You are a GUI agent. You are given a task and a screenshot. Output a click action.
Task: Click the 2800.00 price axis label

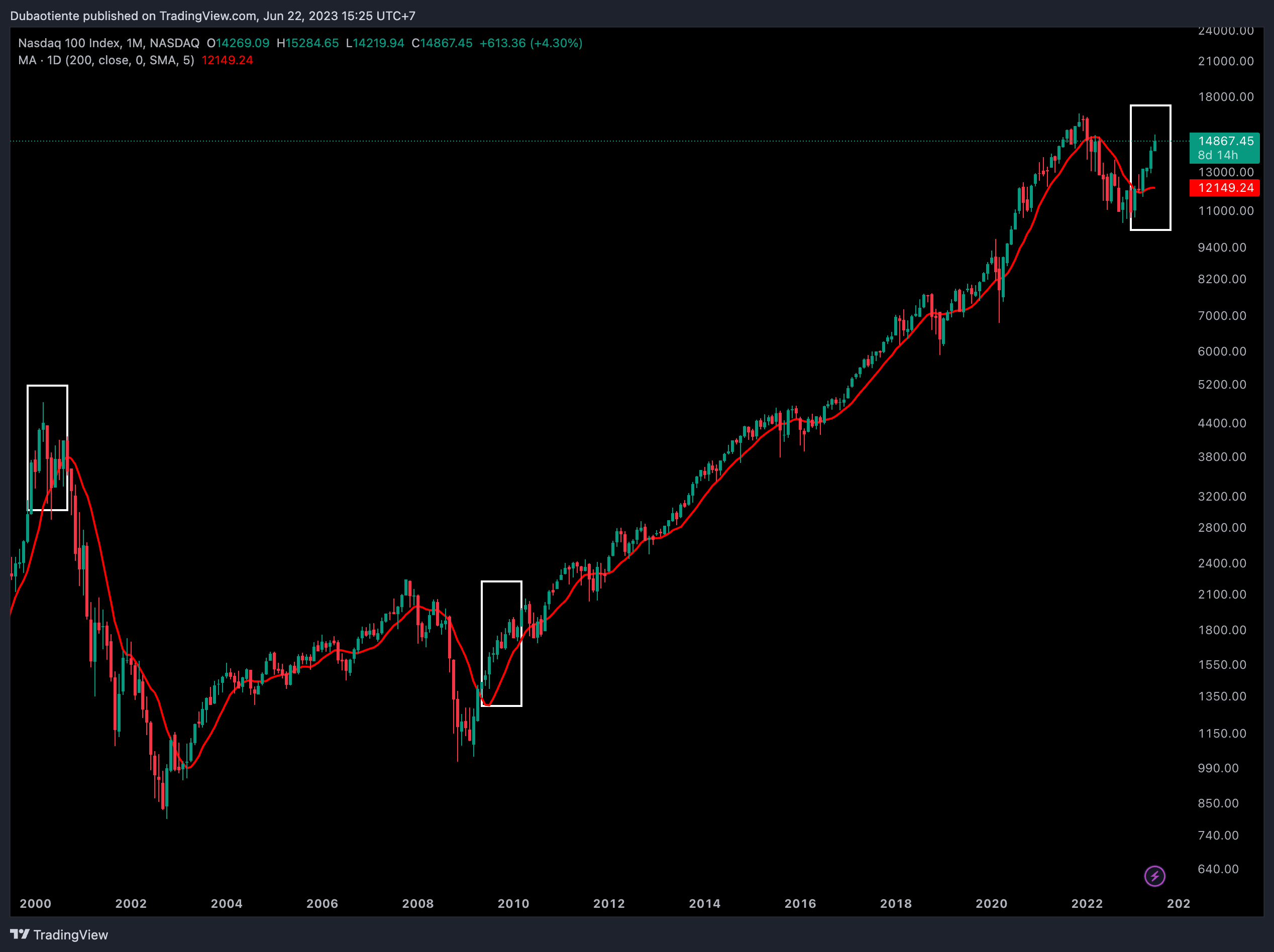[x=1222, y=528]
